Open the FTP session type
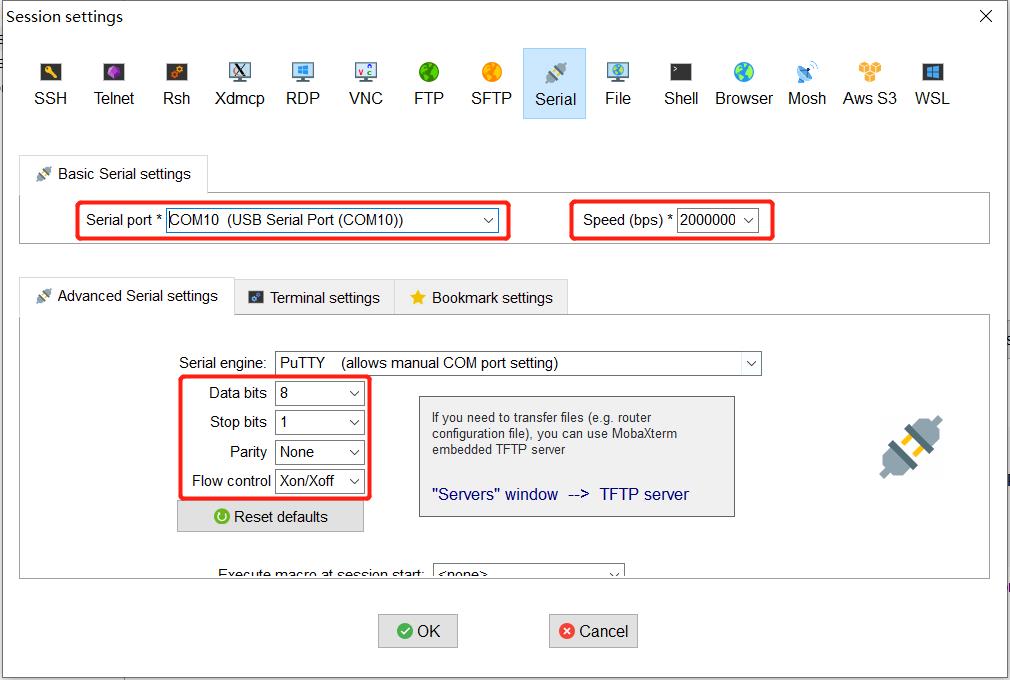The image size is (1010, 680). [428, 83]
